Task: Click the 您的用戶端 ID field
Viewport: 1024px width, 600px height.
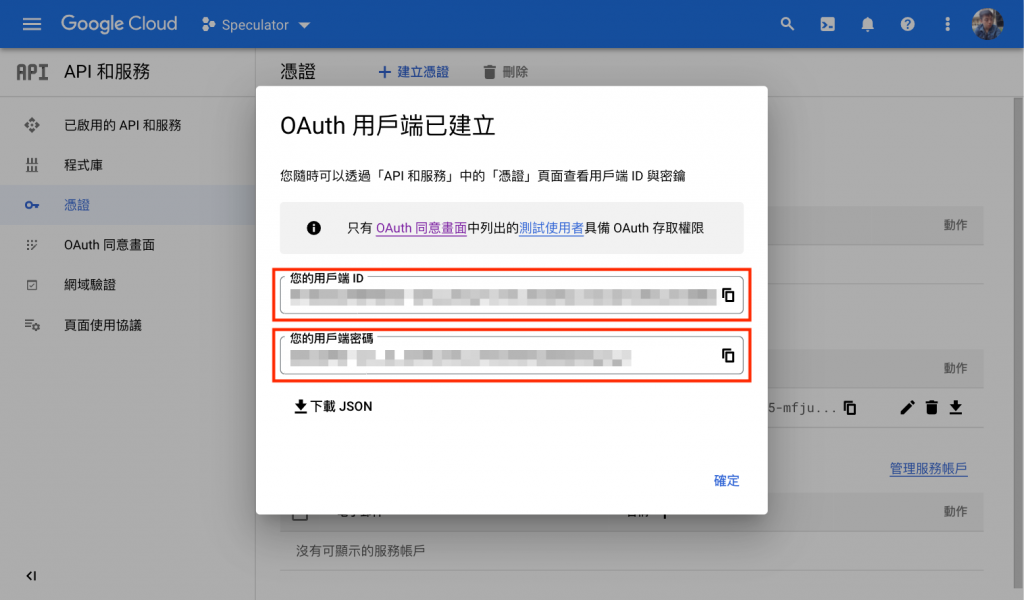Action: click(511, 294)
